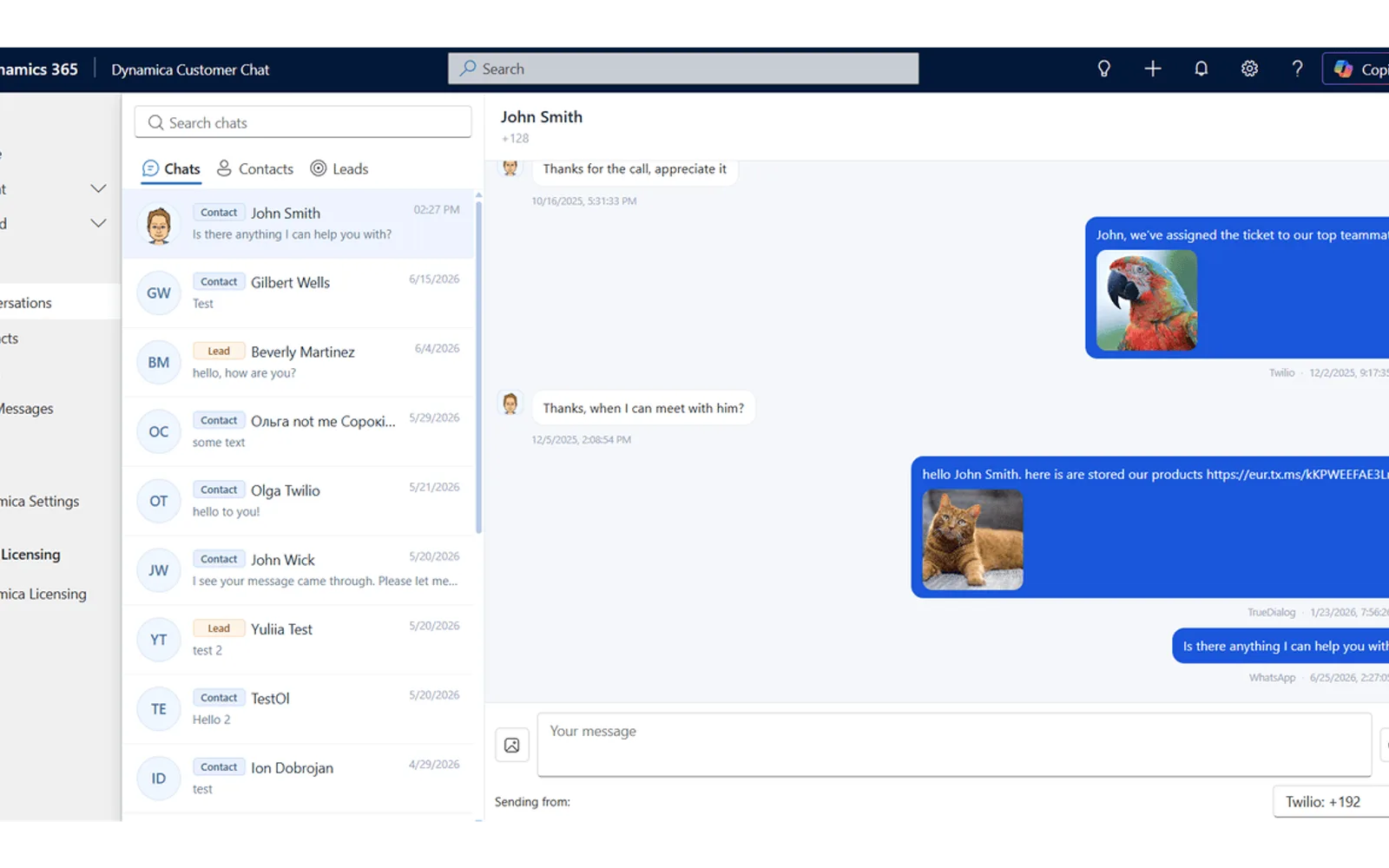Open the settings gear icon
Viewport: 1389px width, 868px height.
[x=1249, y=69]
